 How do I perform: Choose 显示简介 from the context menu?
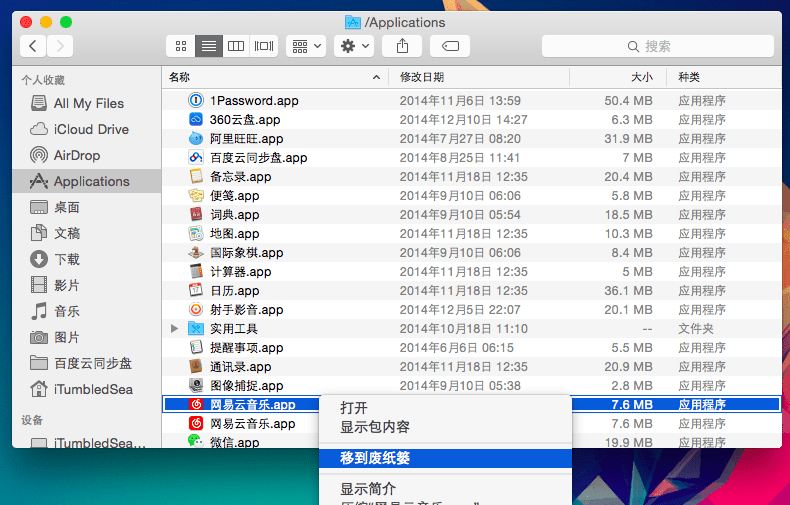445,489
